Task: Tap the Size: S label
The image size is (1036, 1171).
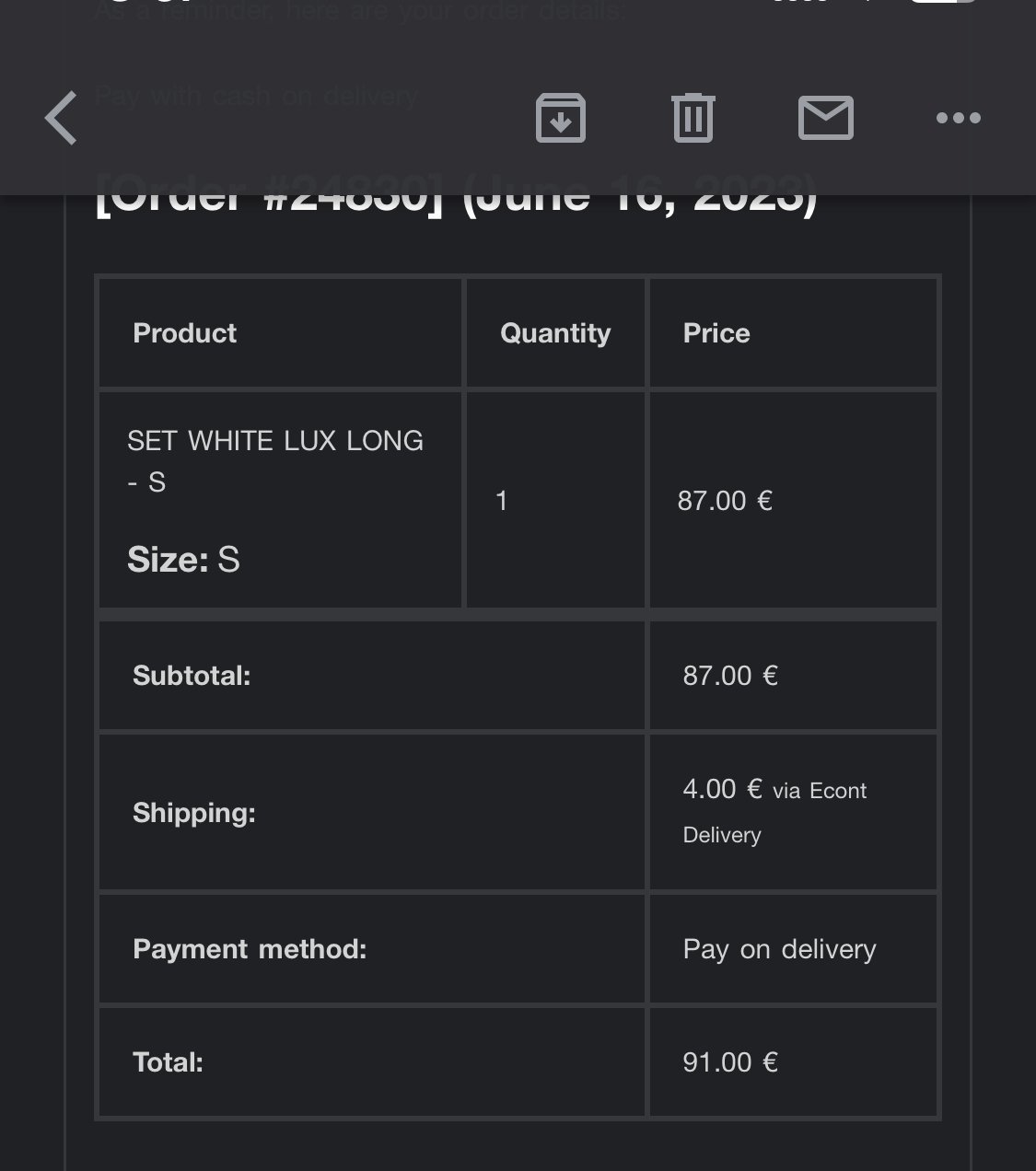Action: [x=183, y=560]
